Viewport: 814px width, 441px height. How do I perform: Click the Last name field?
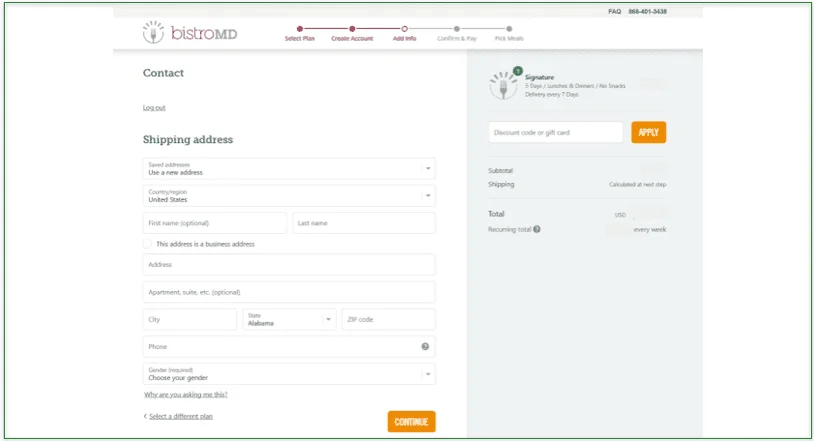pos(364,223)
